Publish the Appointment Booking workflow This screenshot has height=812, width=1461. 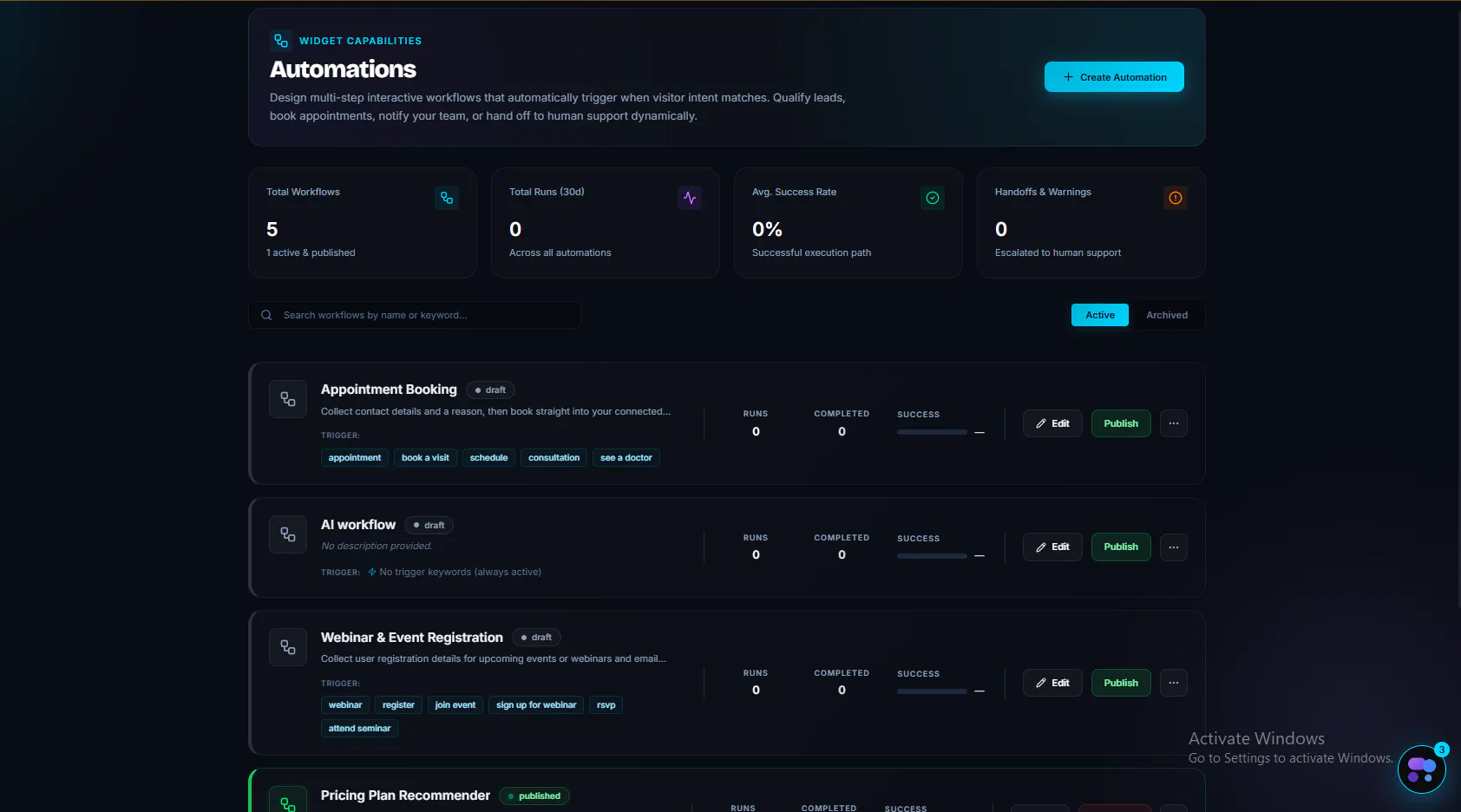tap(1121, 423)
